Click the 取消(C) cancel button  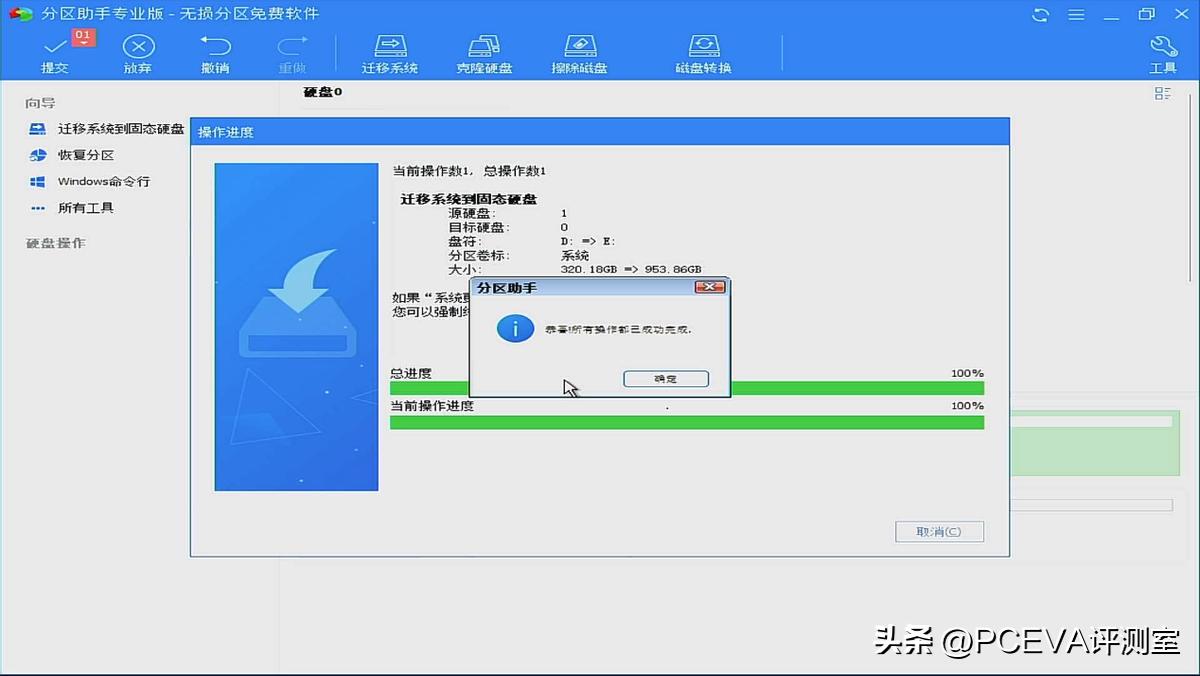(x=939, y=531)
